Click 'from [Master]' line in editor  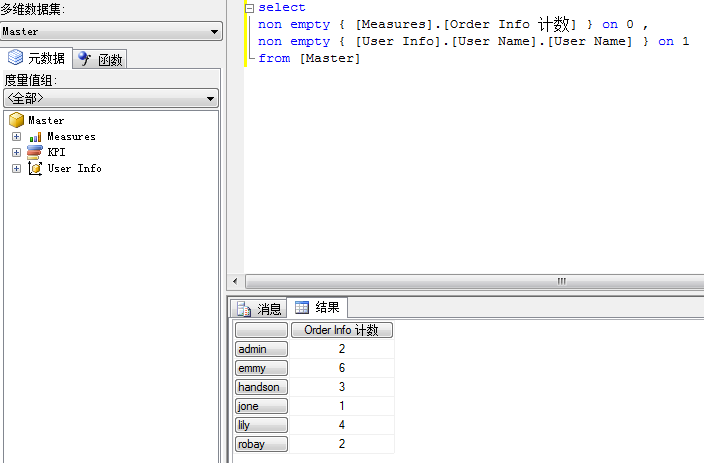[309, 58]
